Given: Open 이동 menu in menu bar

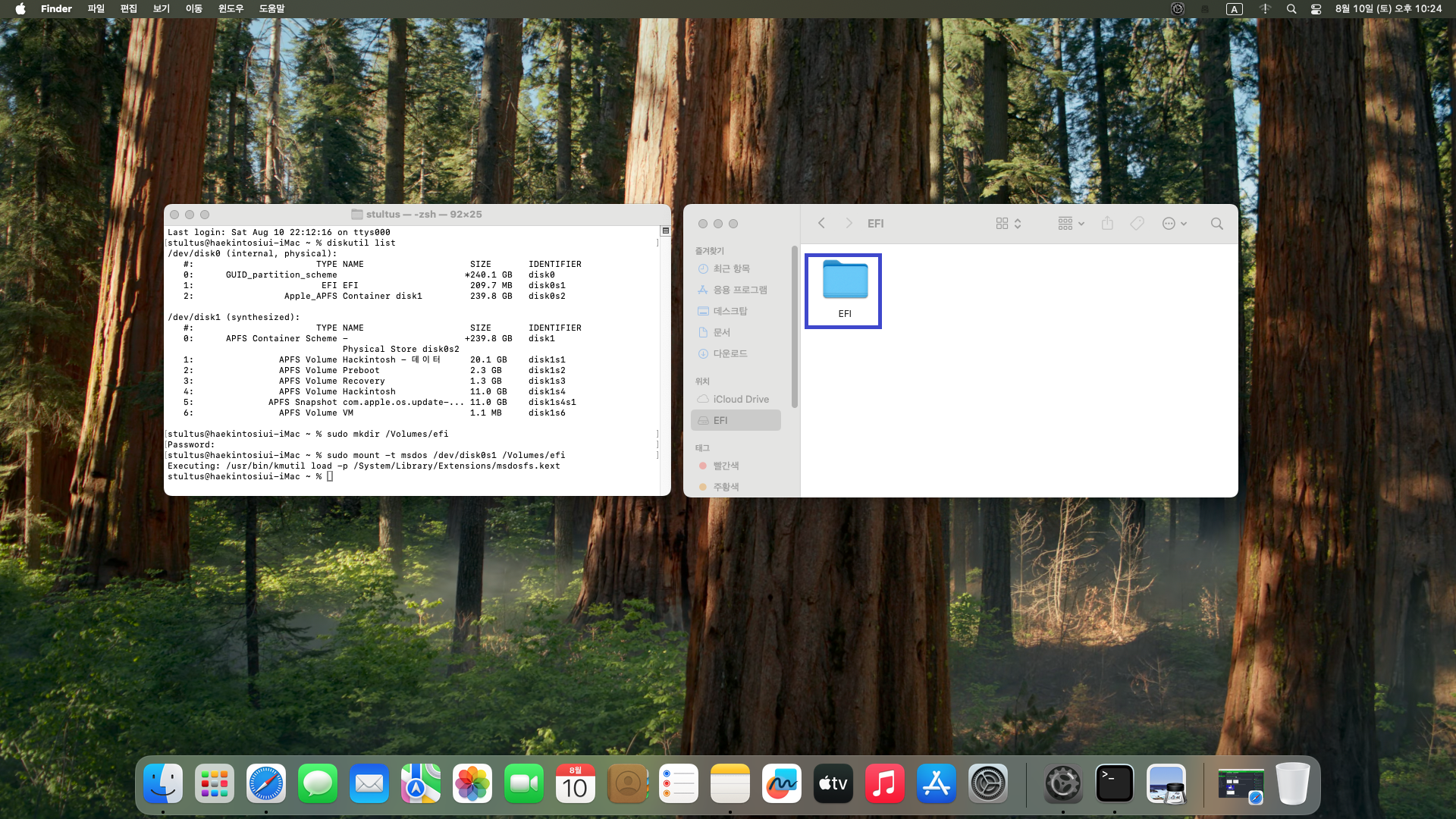Looking at the screenshot, I should point(193,9).
